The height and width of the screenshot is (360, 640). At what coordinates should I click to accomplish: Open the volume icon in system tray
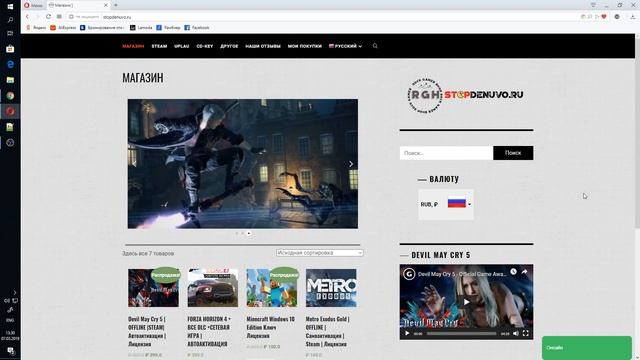7,301
